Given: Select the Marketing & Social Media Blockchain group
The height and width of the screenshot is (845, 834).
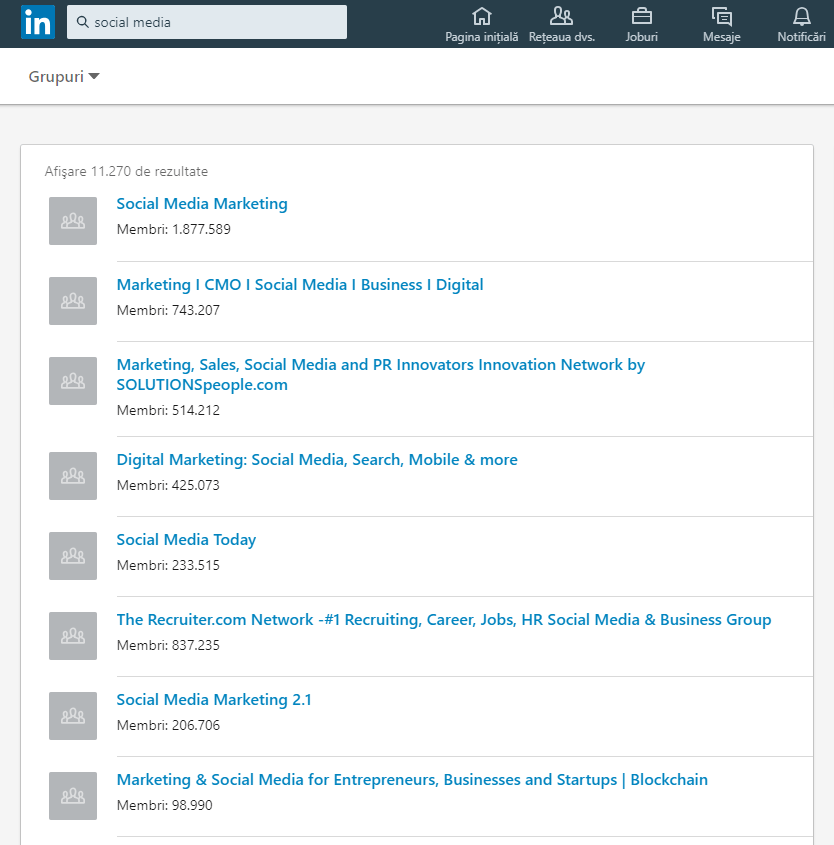Looking at the screenshot, I should coord(412,779).
